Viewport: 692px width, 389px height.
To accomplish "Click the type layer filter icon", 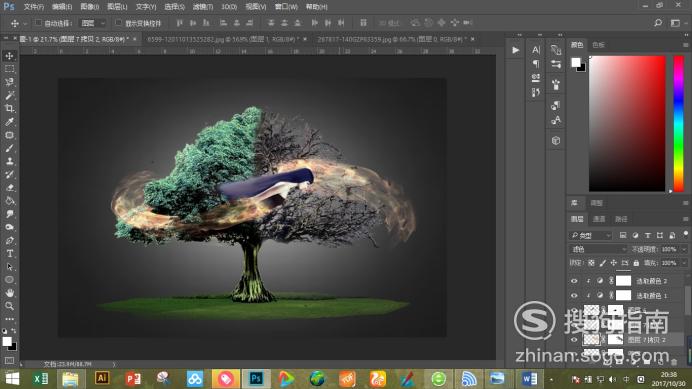I will click(647, 235).
